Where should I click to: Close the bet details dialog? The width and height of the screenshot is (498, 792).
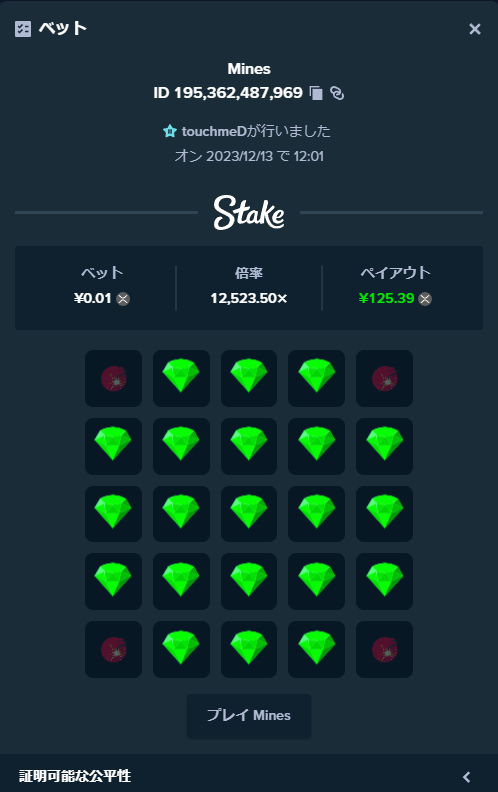pos(475,29)
